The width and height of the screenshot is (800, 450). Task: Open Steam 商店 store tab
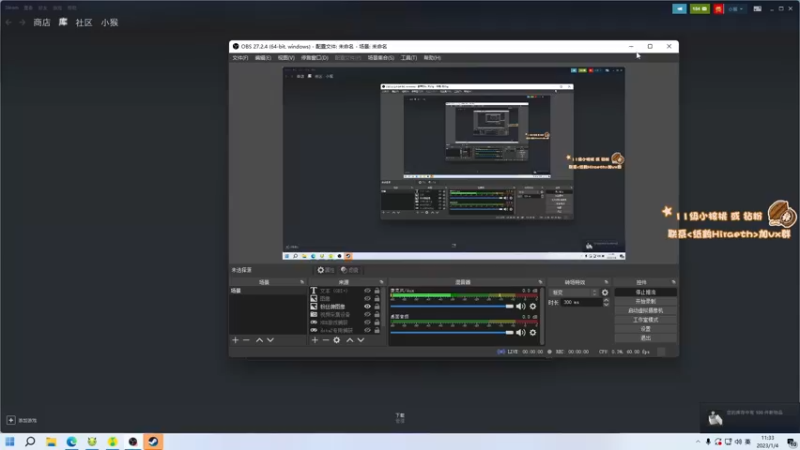[x=42, y=22]
